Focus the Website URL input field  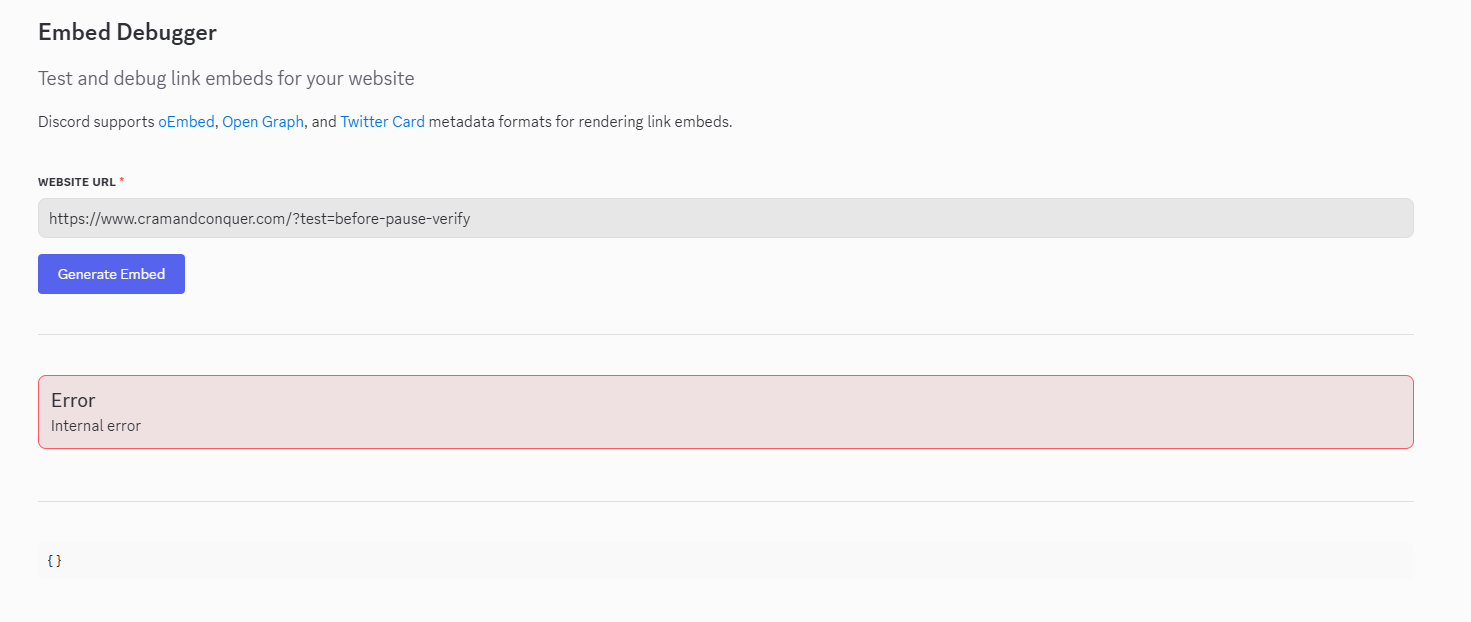click(725, 218)
